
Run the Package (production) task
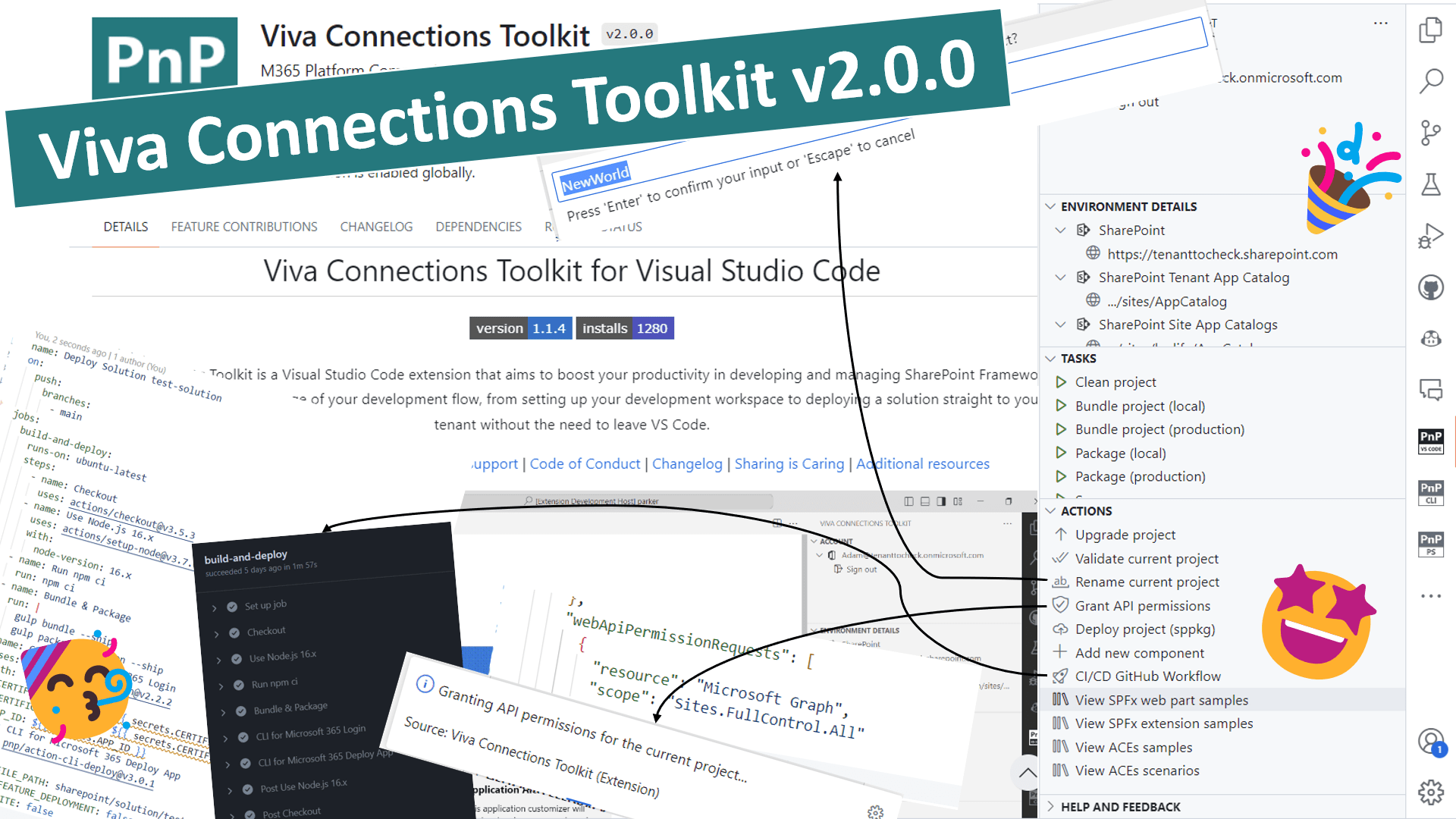click(1140, 476)
